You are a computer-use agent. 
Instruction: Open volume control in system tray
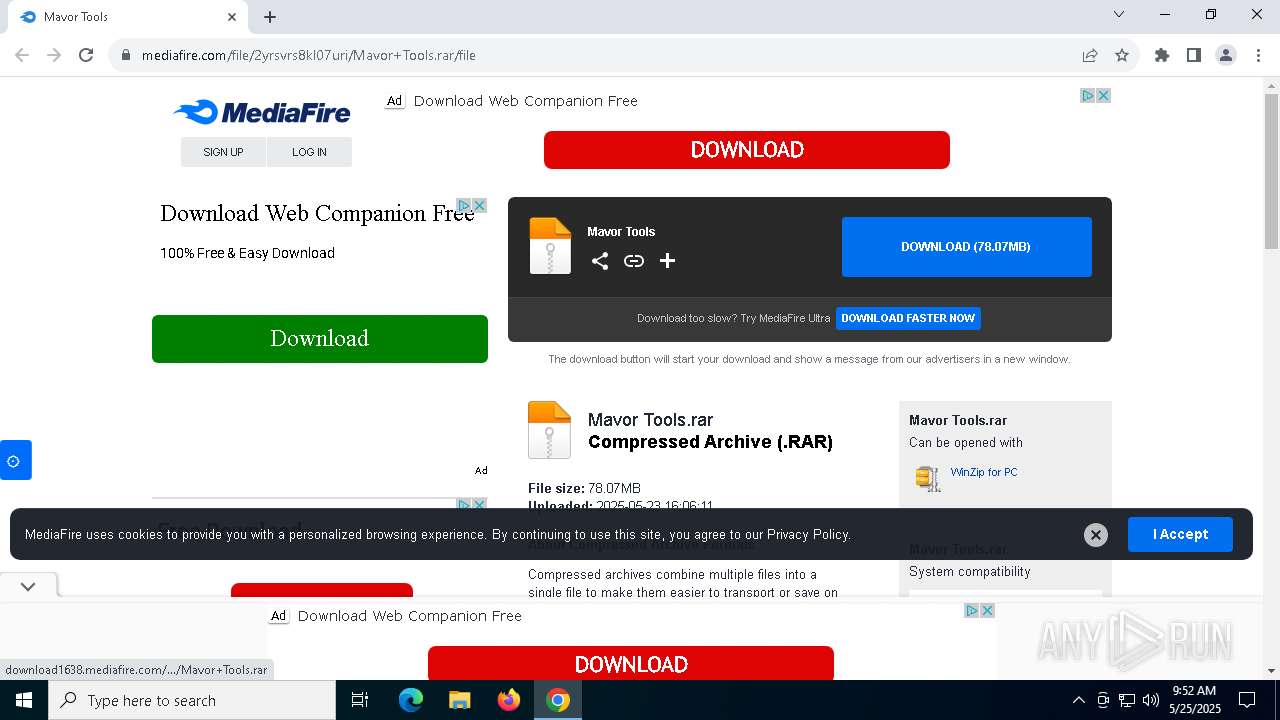point(1151,700)
